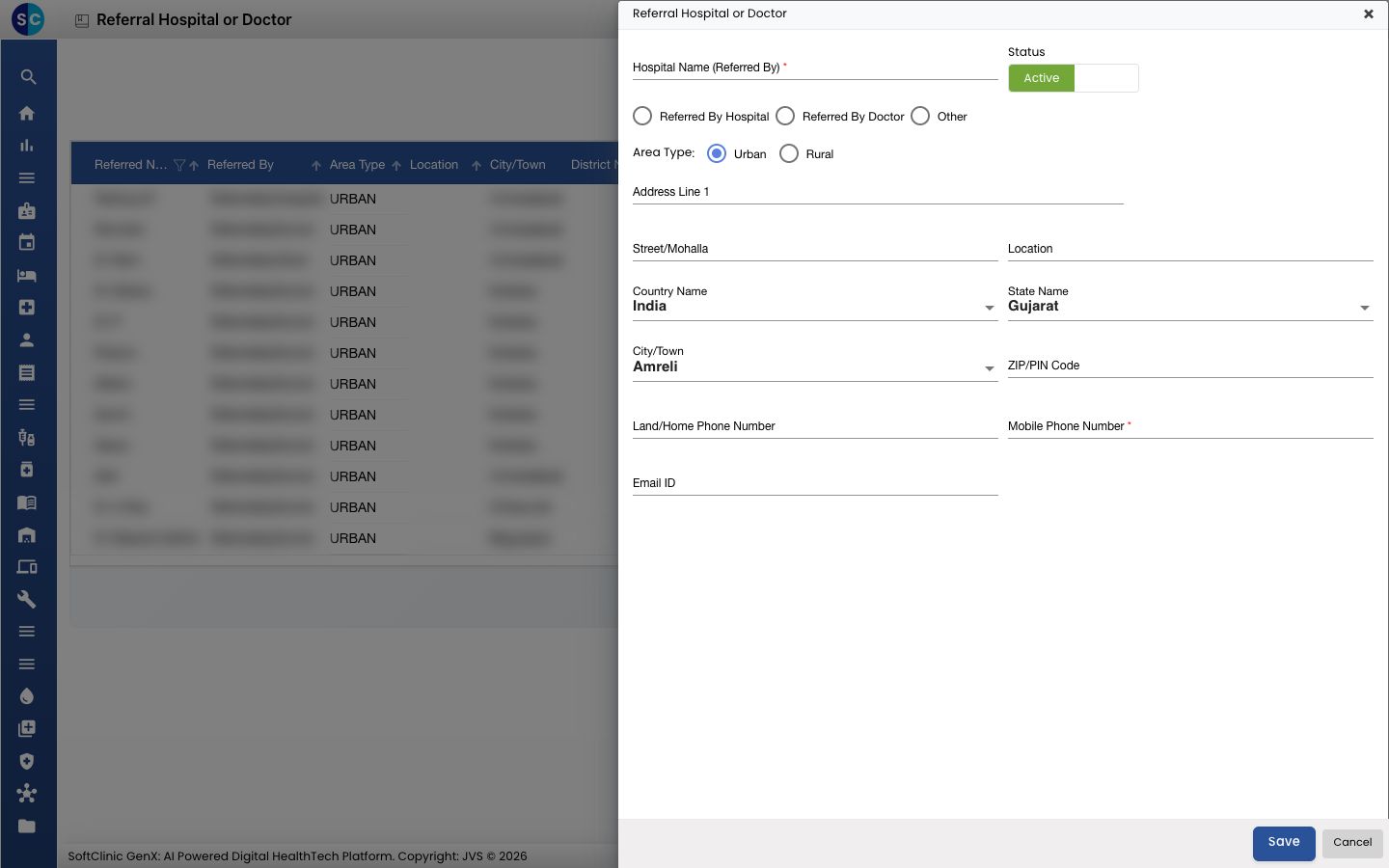Sort by the Referred By column header

240,165
